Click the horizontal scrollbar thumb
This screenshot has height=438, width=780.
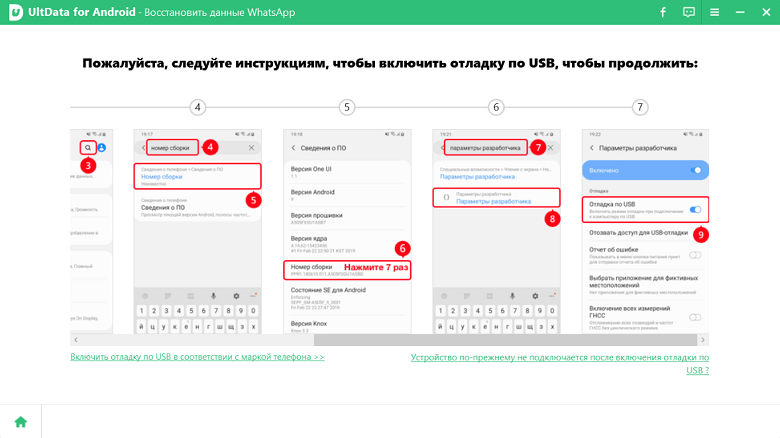pos(505,339)
